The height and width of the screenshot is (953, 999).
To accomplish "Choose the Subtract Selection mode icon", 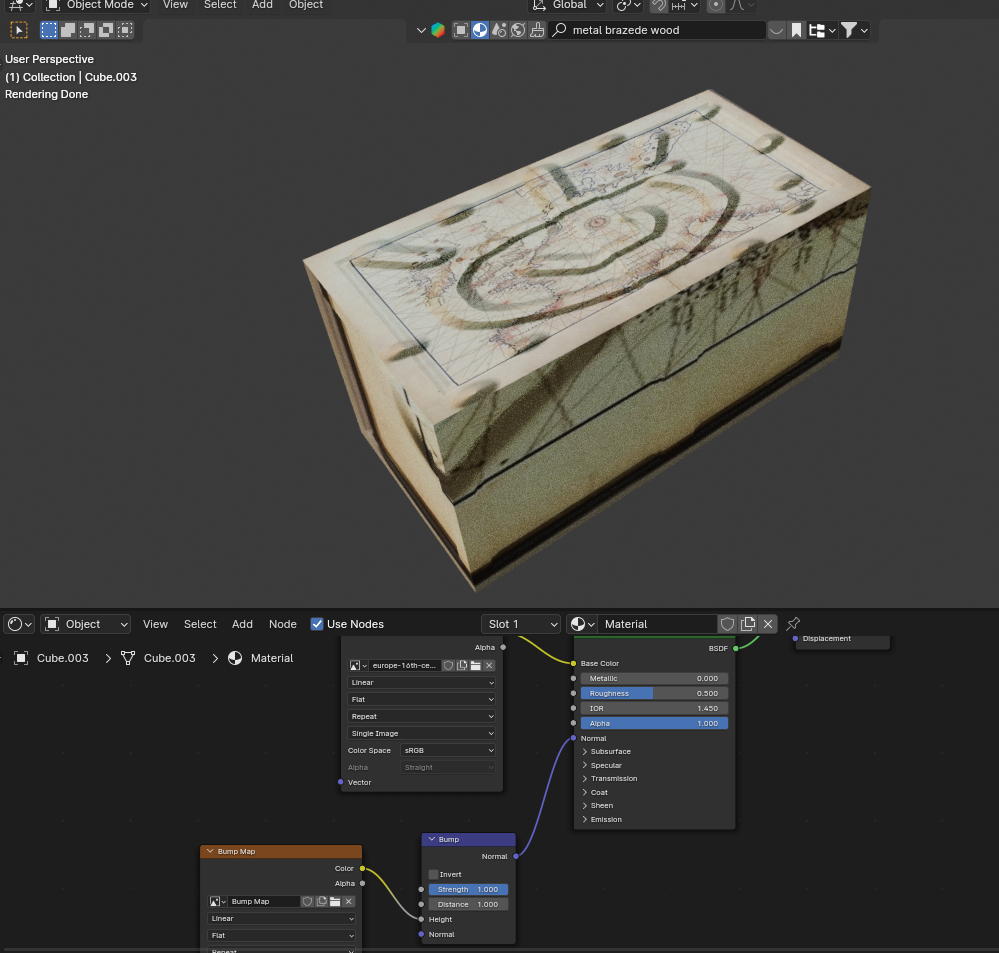I will click(x=87, y=30).
